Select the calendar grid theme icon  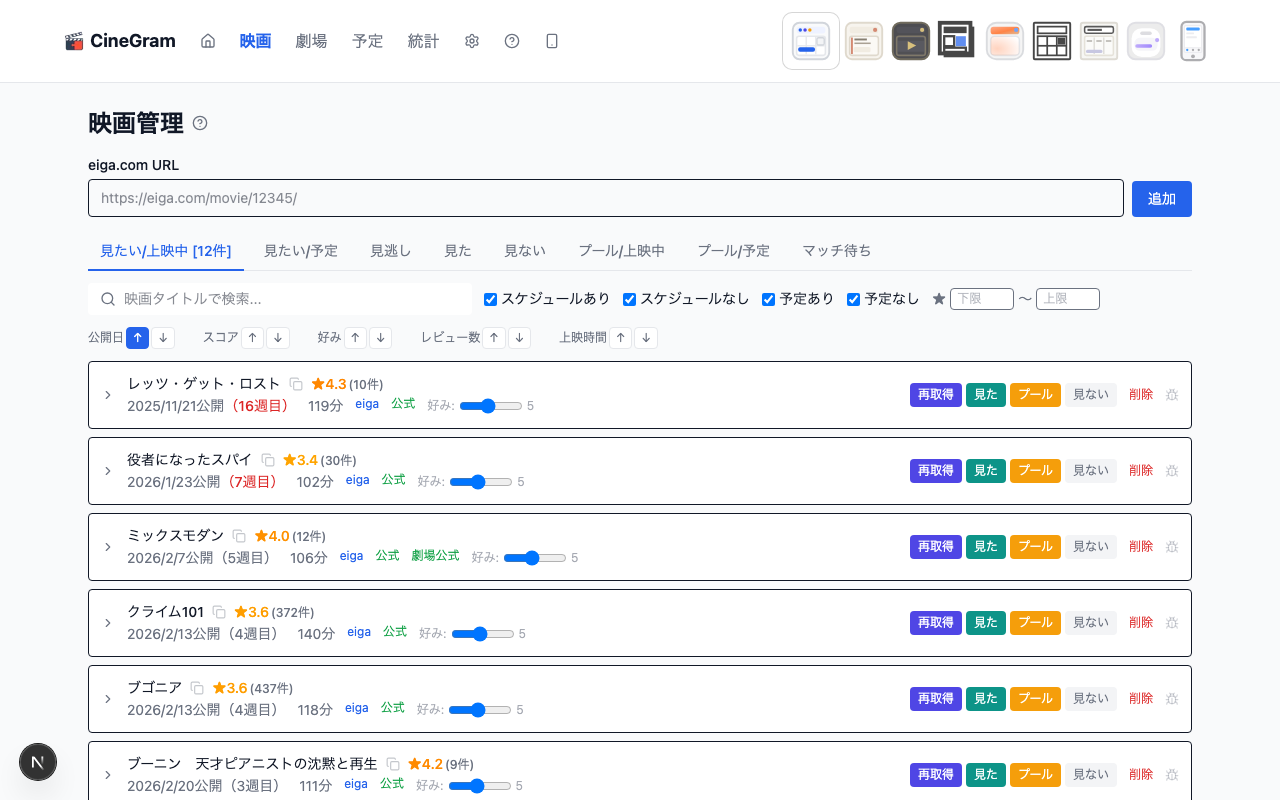pyautogui.click(x=1051, y=41)
